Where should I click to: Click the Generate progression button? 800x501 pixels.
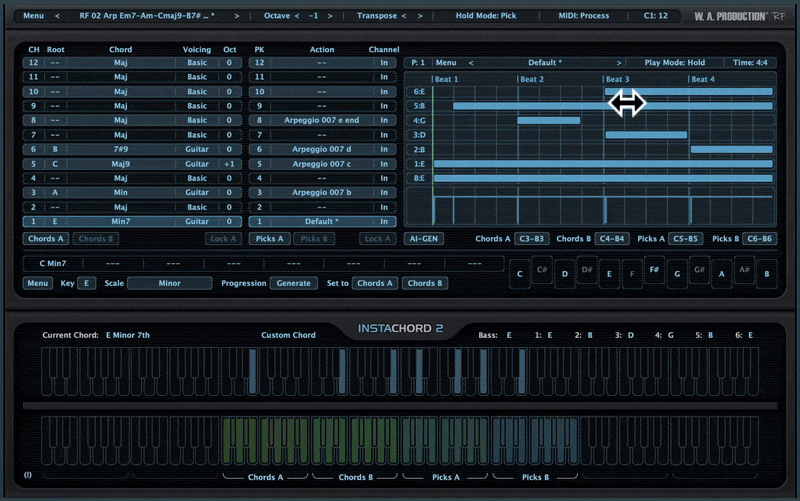click(x=293, y=283)
